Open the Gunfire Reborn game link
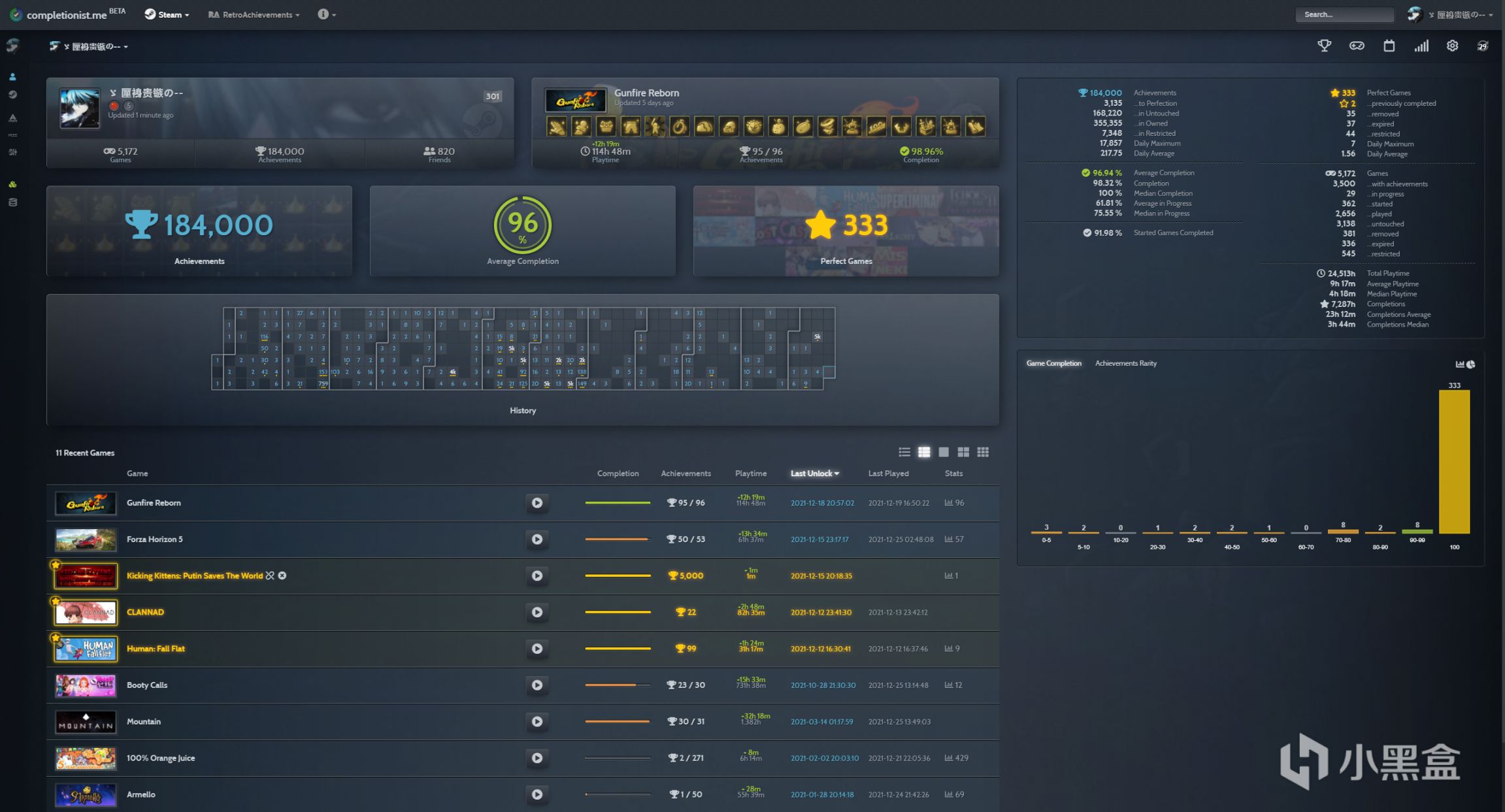Viewport: 1505px width, 812px height. coord(154,503)
